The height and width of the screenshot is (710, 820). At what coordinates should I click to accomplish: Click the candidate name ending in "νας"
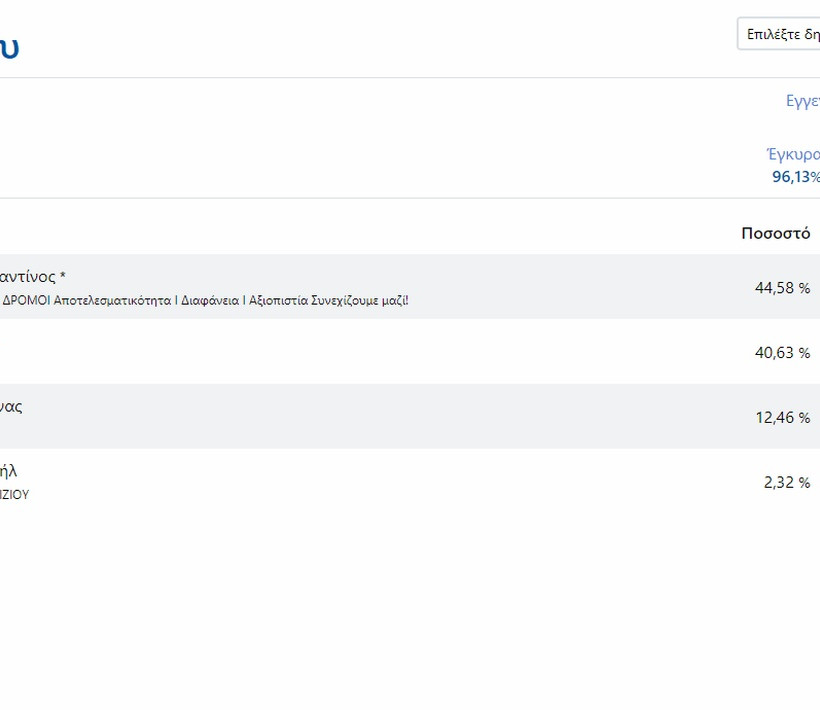coord(11,407)
